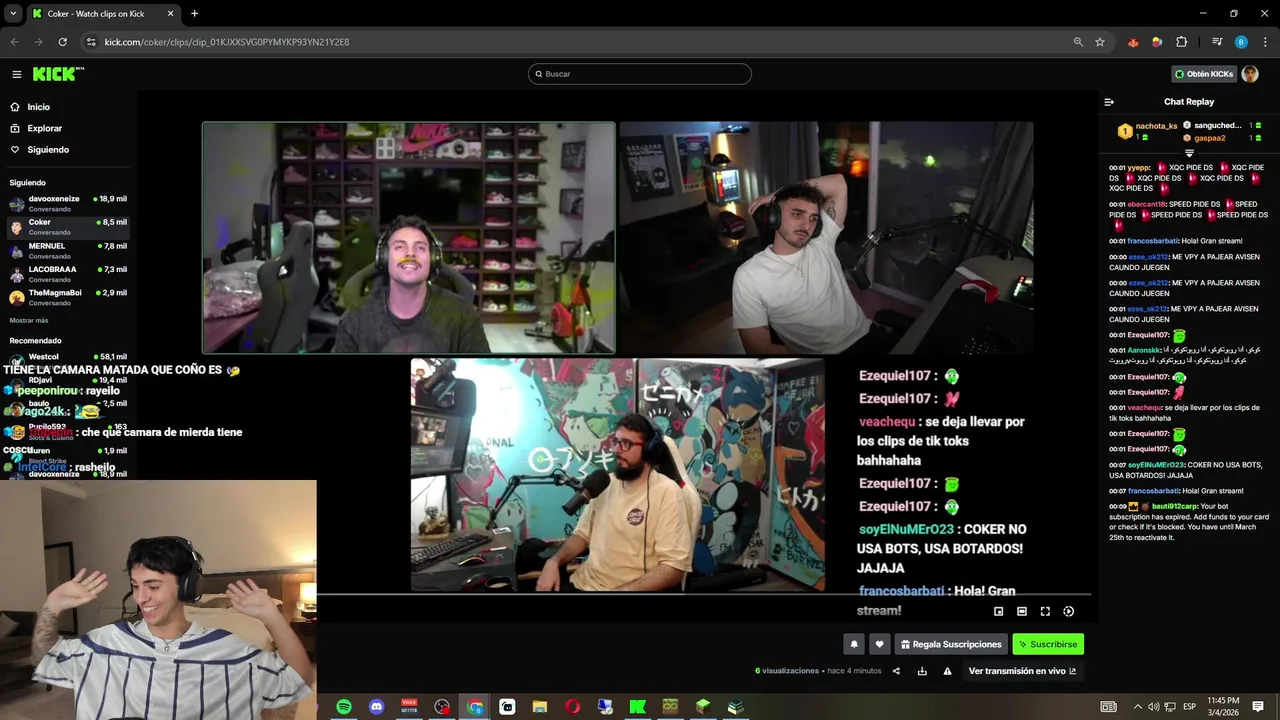Image resolution: width=1280 pixels, height=720 pixels.
Task: Open the Coker followed channel
Action: click(68, 227)
